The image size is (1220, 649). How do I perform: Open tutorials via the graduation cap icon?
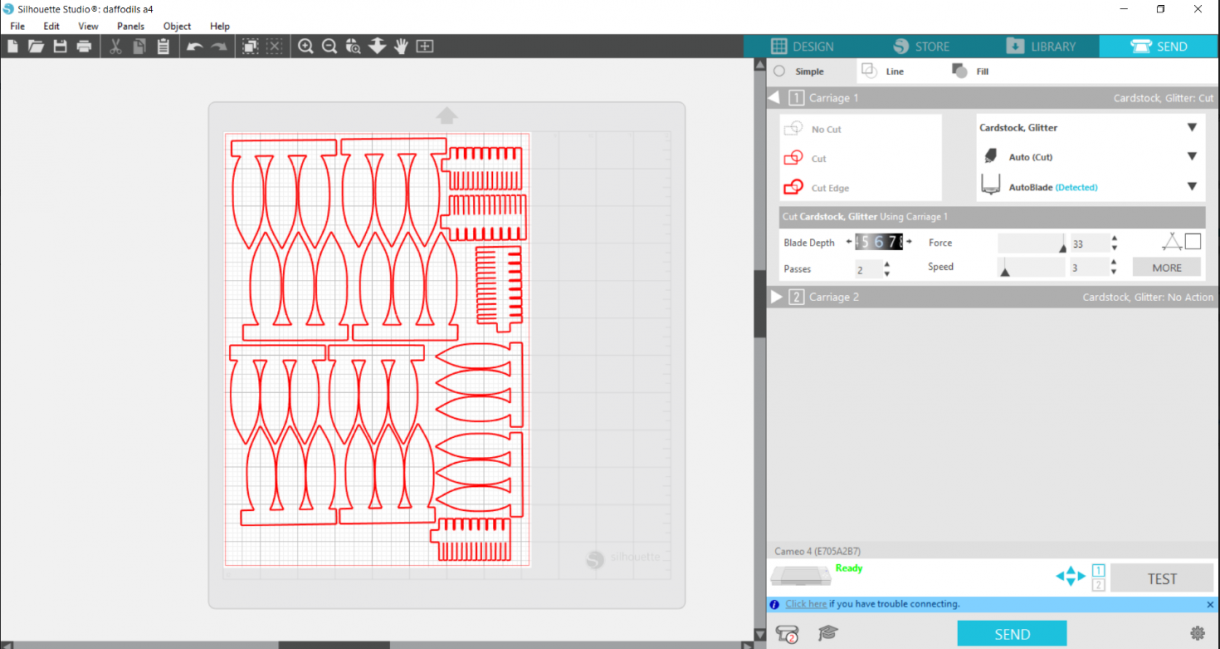pos(828,633)
